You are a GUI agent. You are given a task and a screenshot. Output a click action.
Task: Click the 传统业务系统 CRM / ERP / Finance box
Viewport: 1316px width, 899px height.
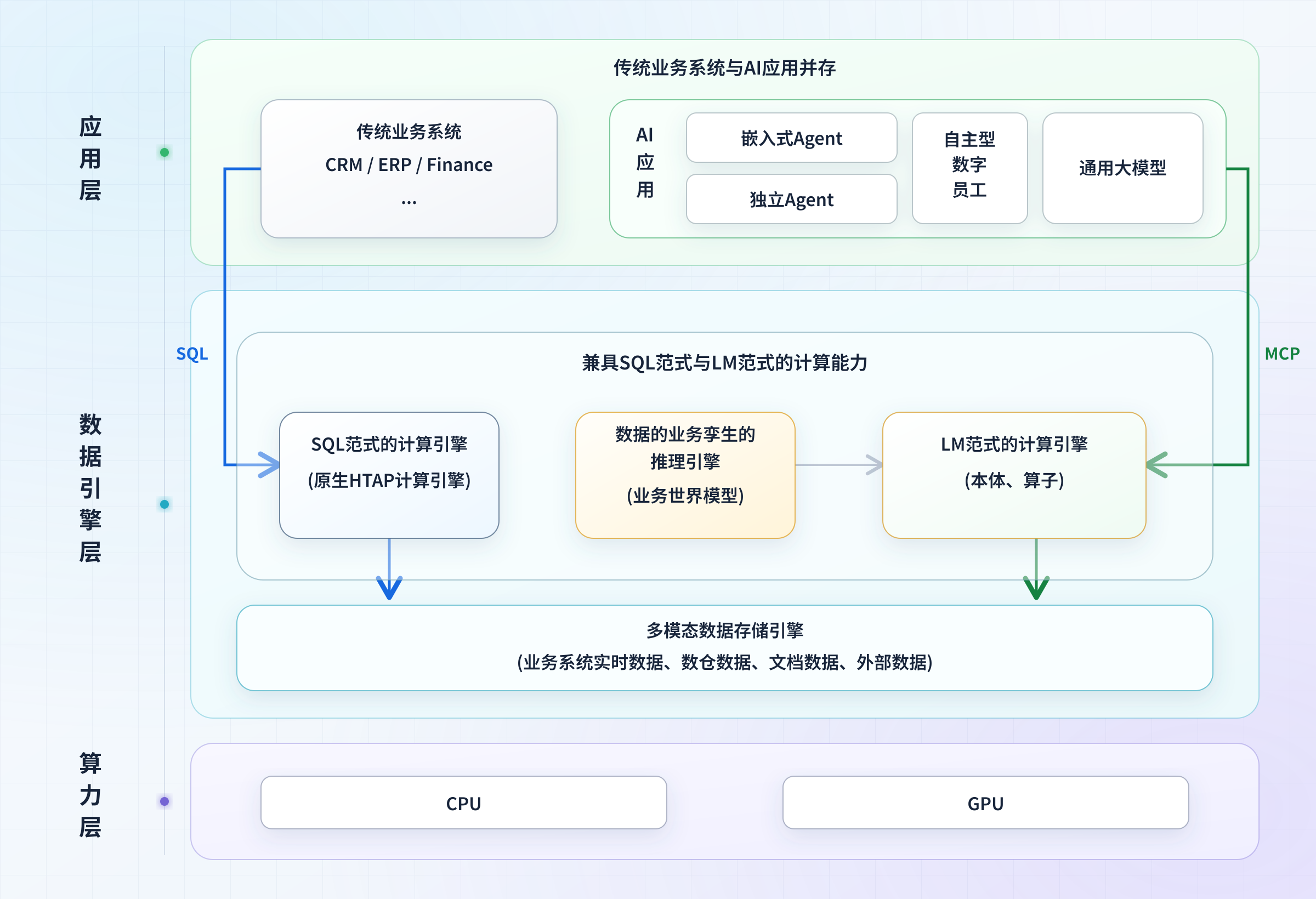tap(409, 169)
